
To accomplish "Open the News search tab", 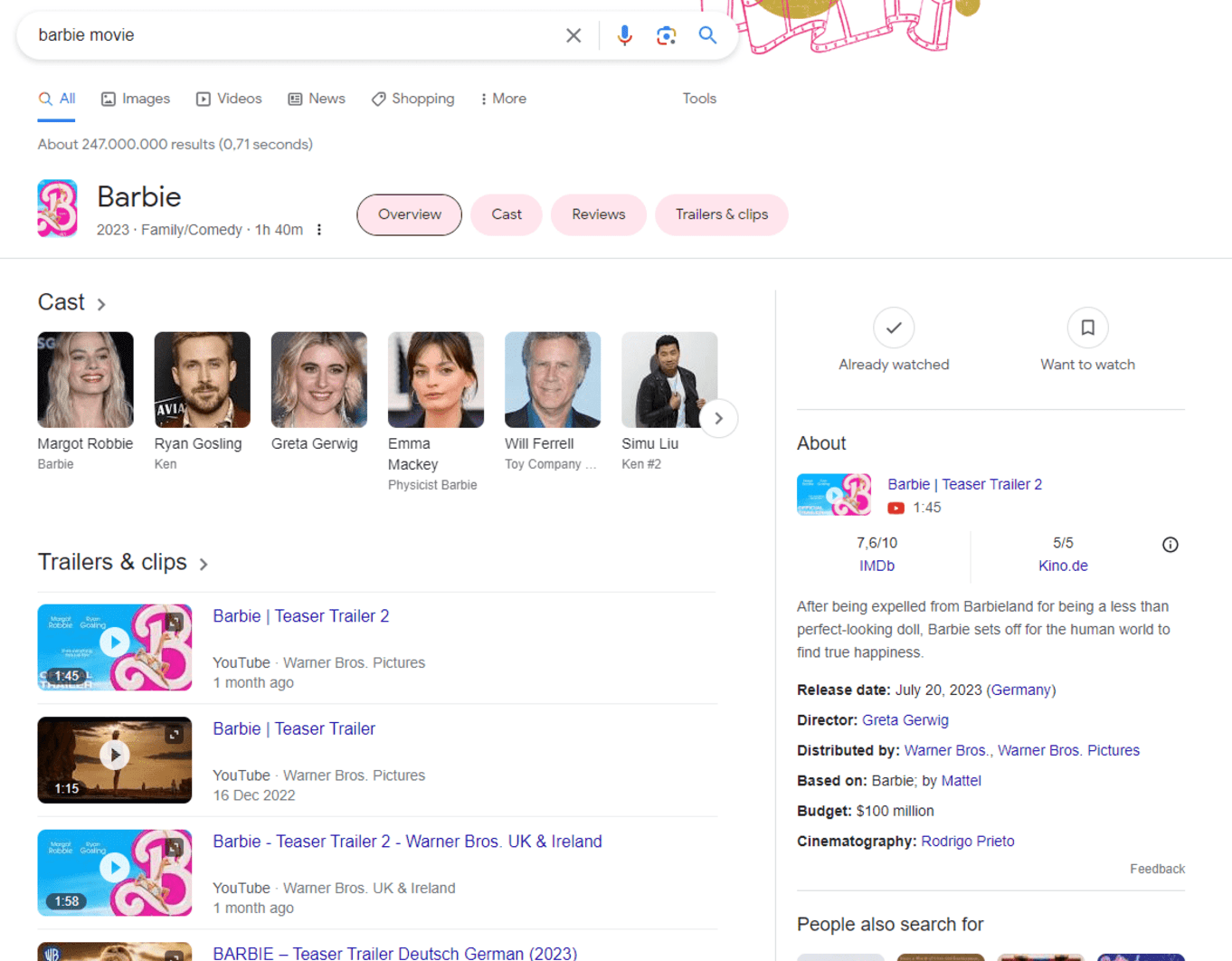I will click(316, 99).
